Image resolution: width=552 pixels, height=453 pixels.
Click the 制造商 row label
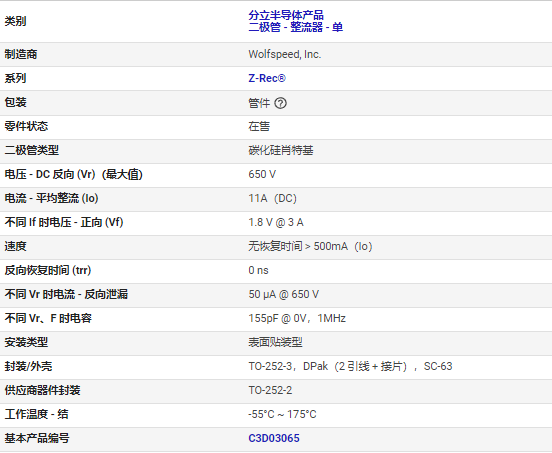(21, 54)
